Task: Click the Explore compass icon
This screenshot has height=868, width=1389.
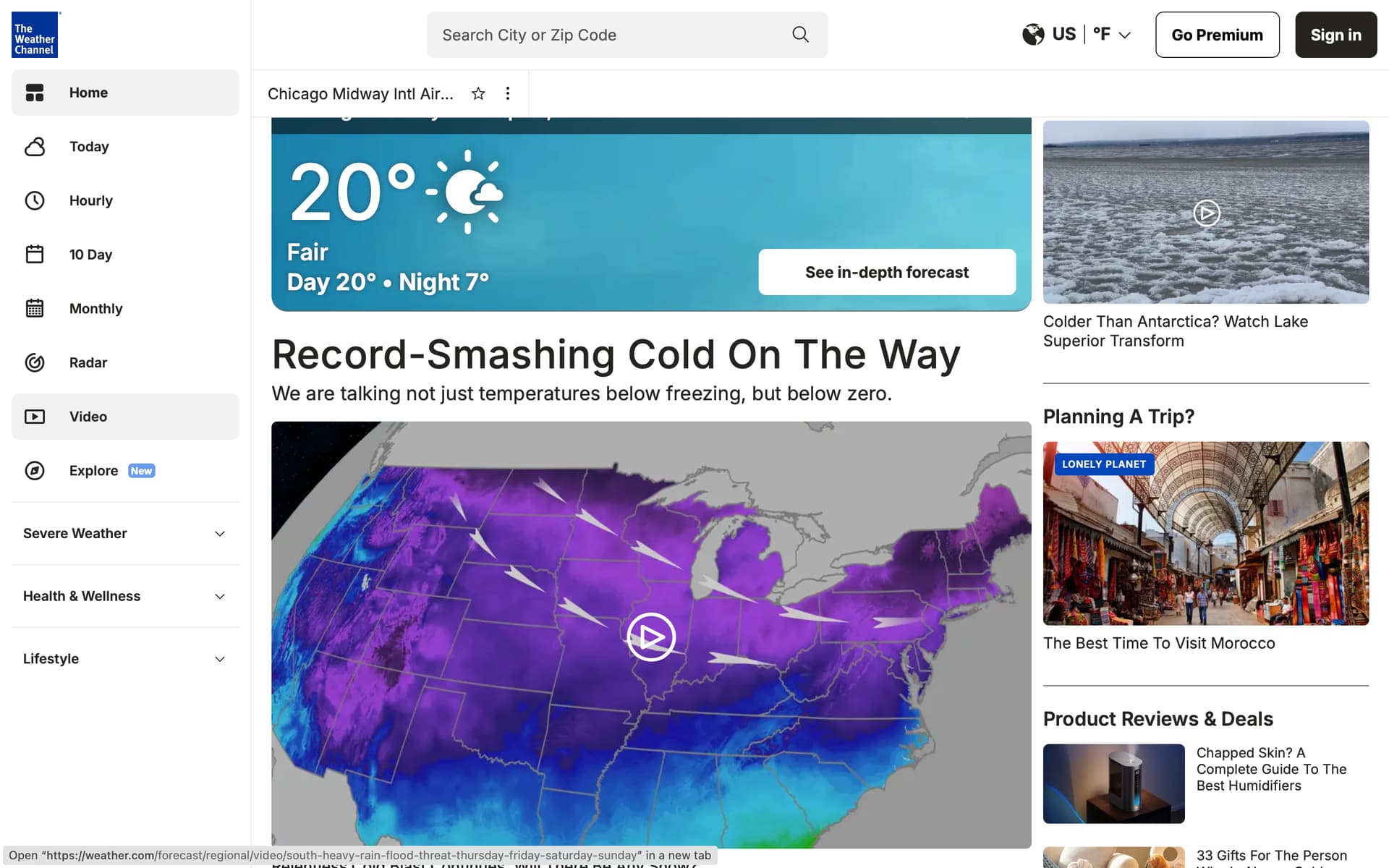Action: (x=35, y=471)
